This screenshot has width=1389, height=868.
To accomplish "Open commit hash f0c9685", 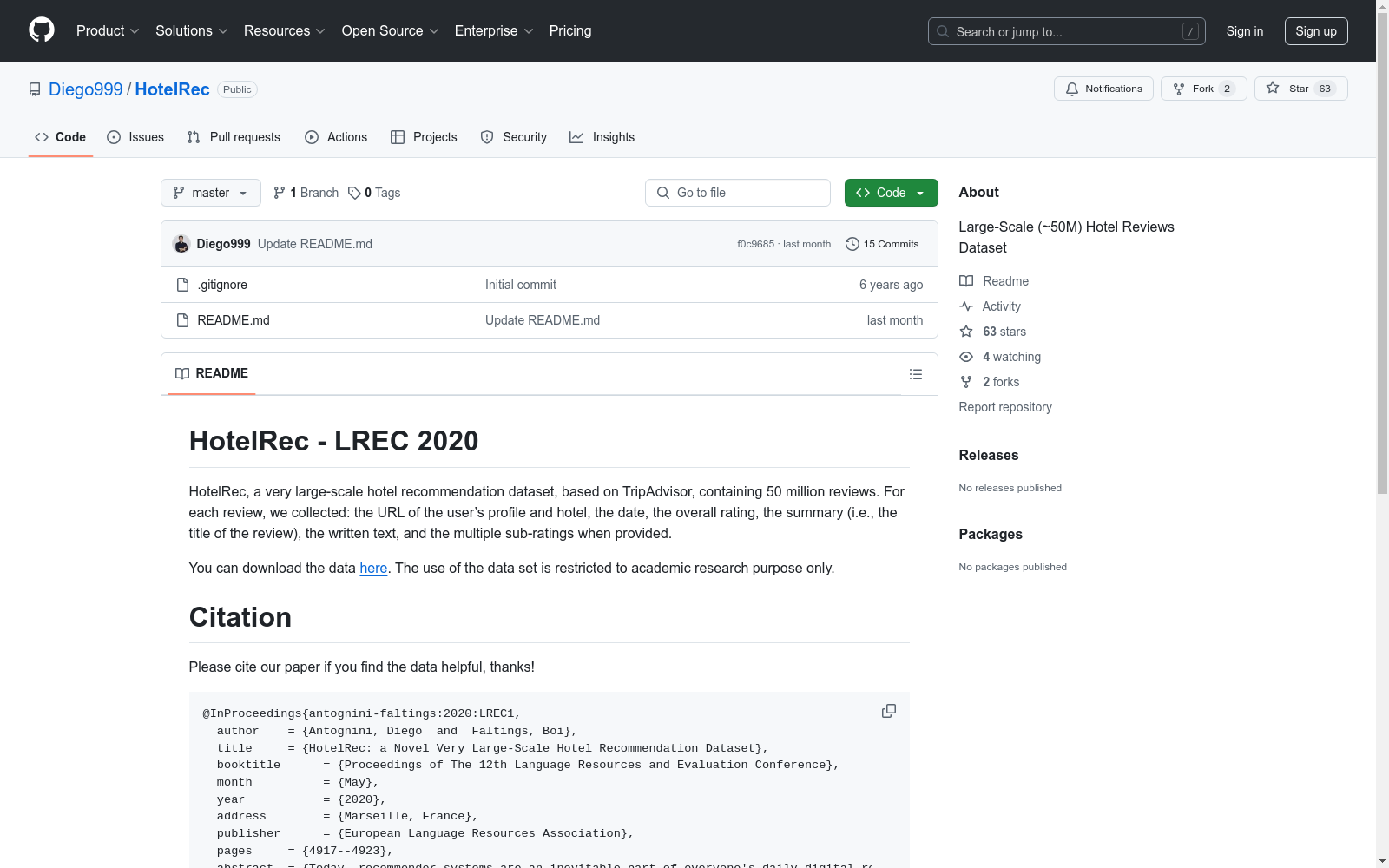I will (x=755, y=244).
